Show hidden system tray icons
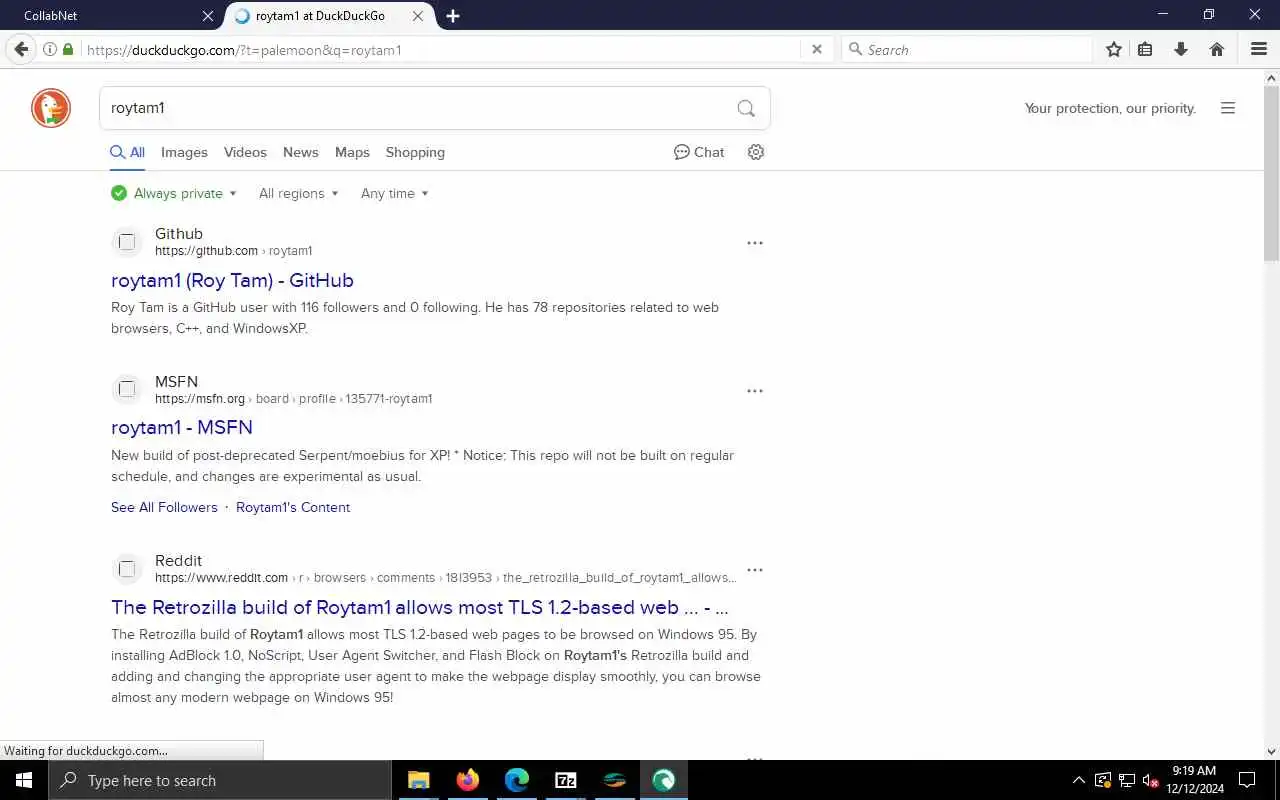 [x=1078, y=780]
